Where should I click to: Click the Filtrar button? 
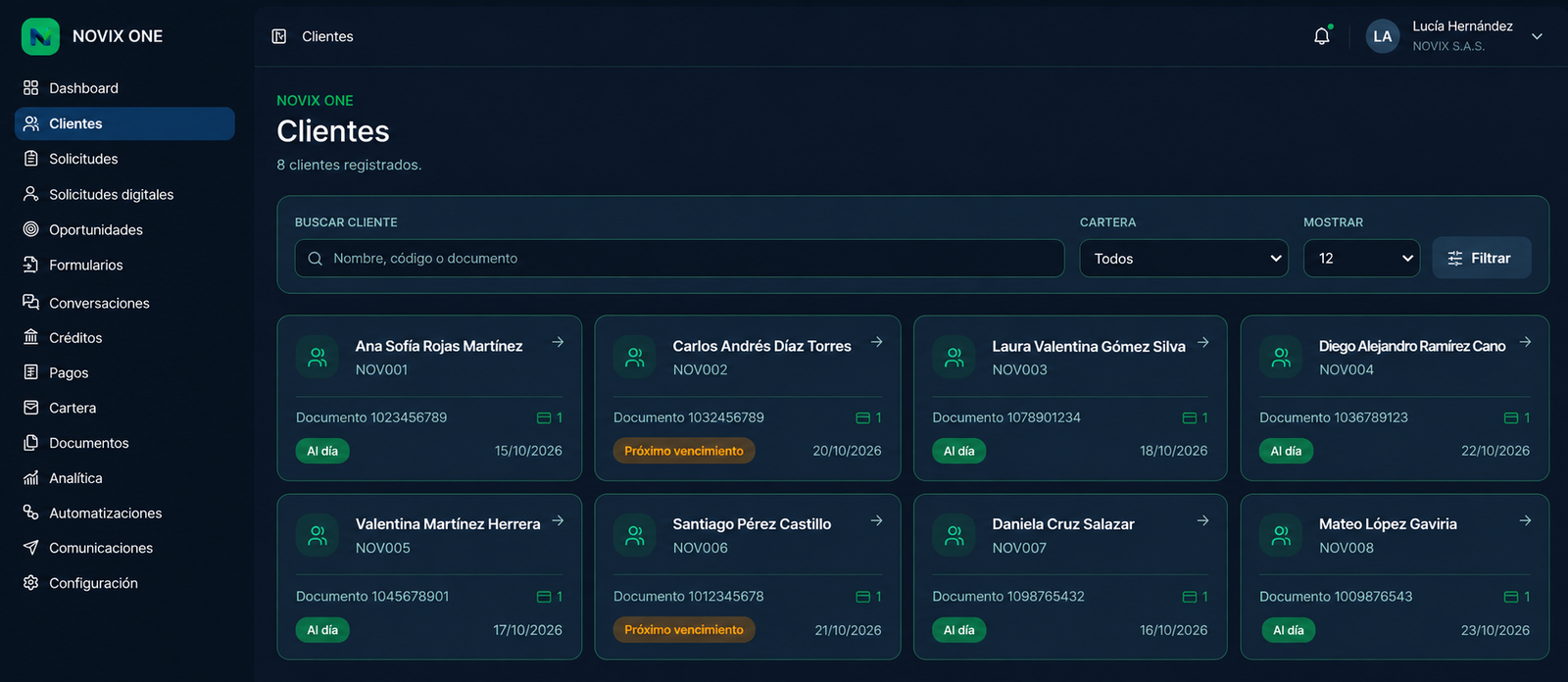(x=1482, y=258)
